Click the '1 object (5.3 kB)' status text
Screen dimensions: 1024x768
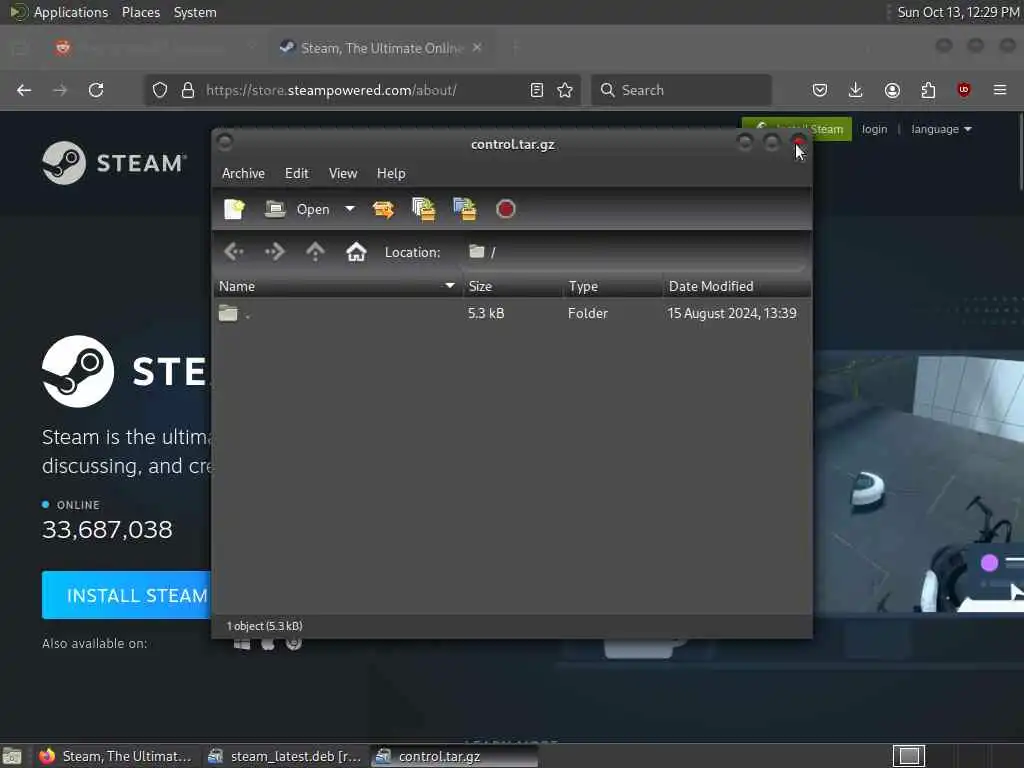click(264, 626)
